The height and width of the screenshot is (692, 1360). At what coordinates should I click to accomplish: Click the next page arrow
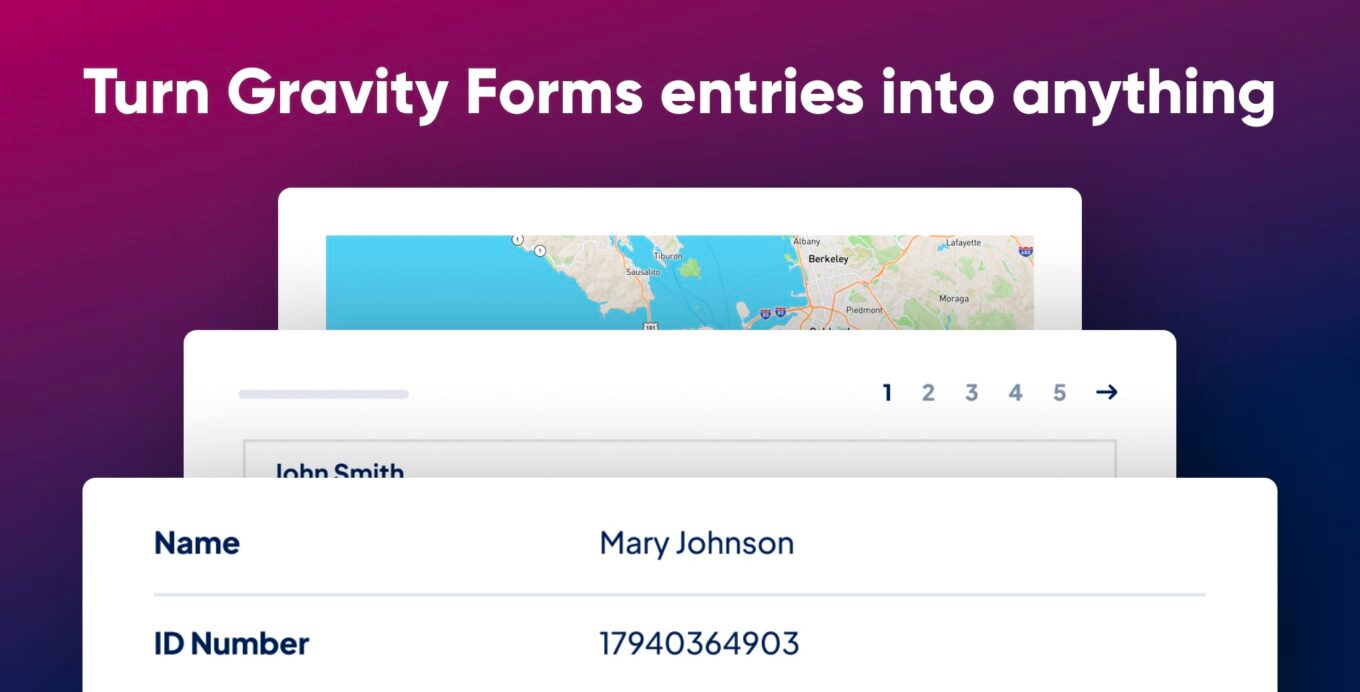pos(1106,393)
